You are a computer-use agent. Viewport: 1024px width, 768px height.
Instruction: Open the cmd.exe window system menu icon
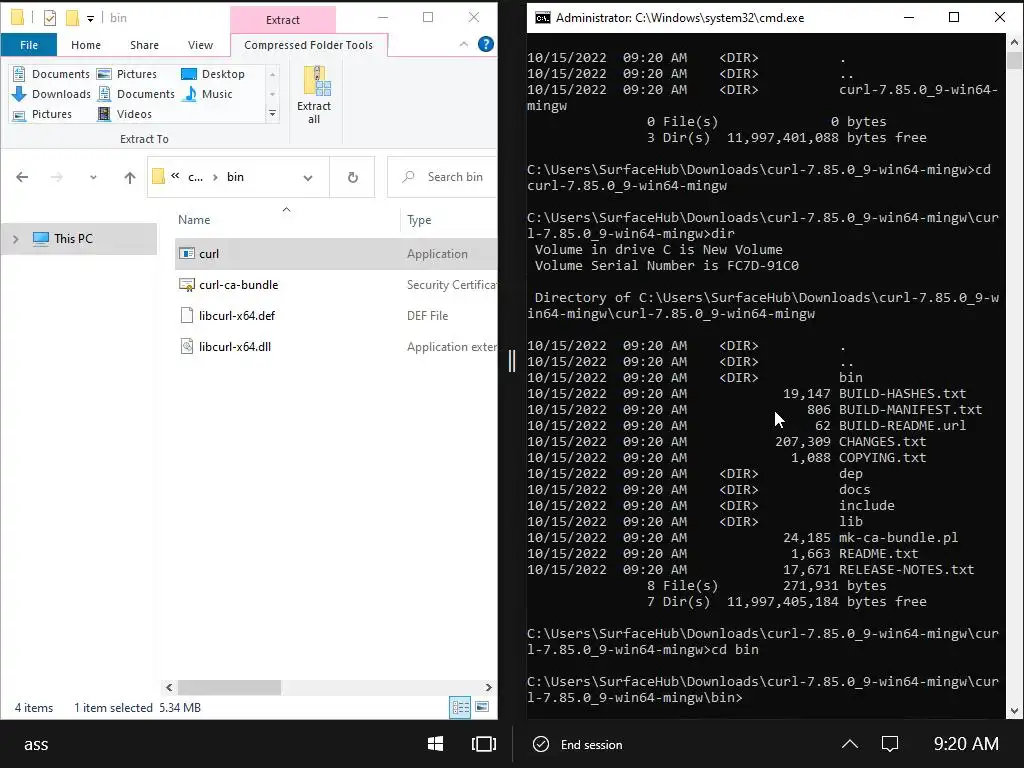tap(542, 18)
